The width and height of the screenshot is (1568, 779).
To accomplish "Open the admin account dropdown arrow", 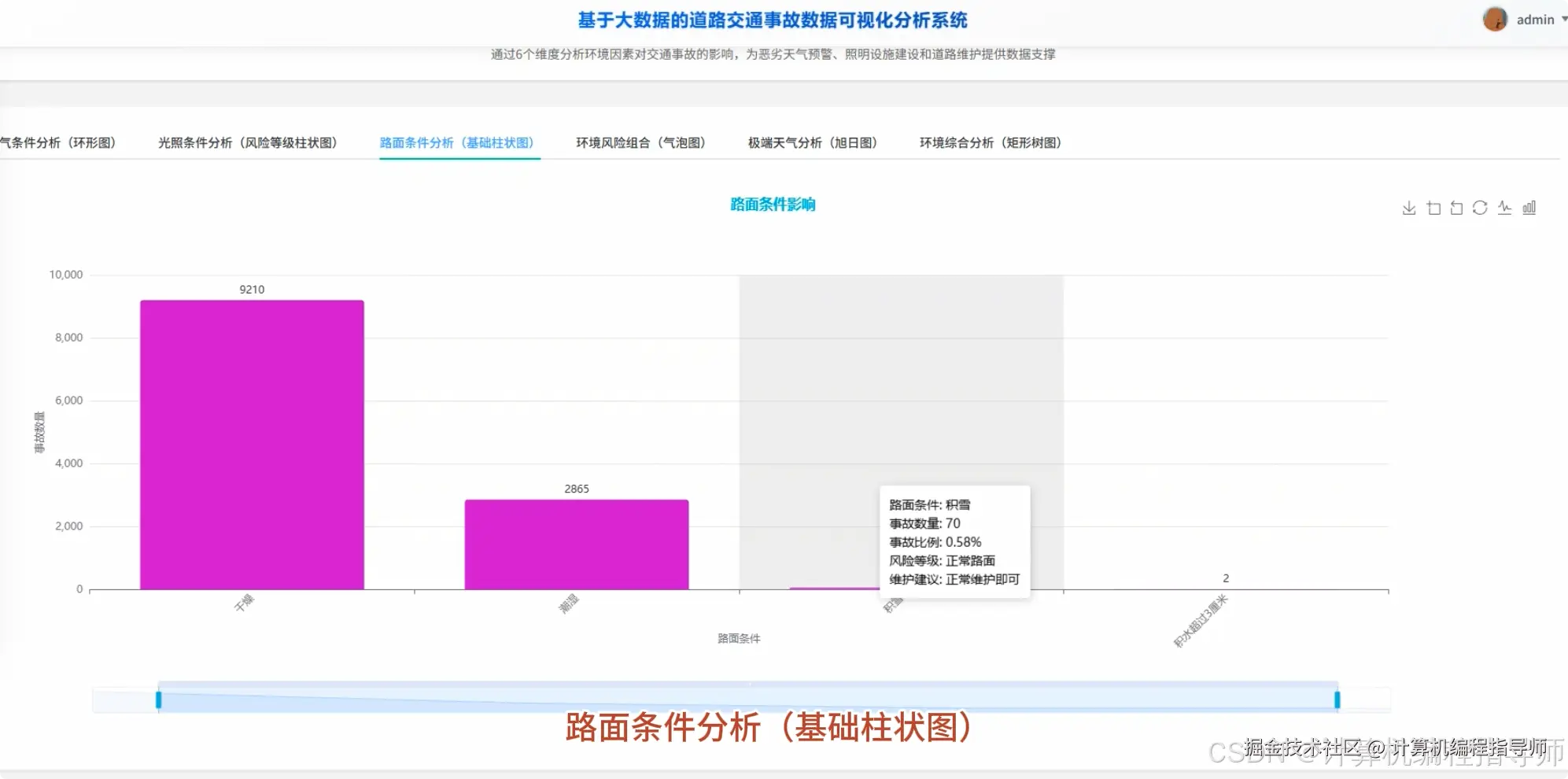I will click(1561, 19).
